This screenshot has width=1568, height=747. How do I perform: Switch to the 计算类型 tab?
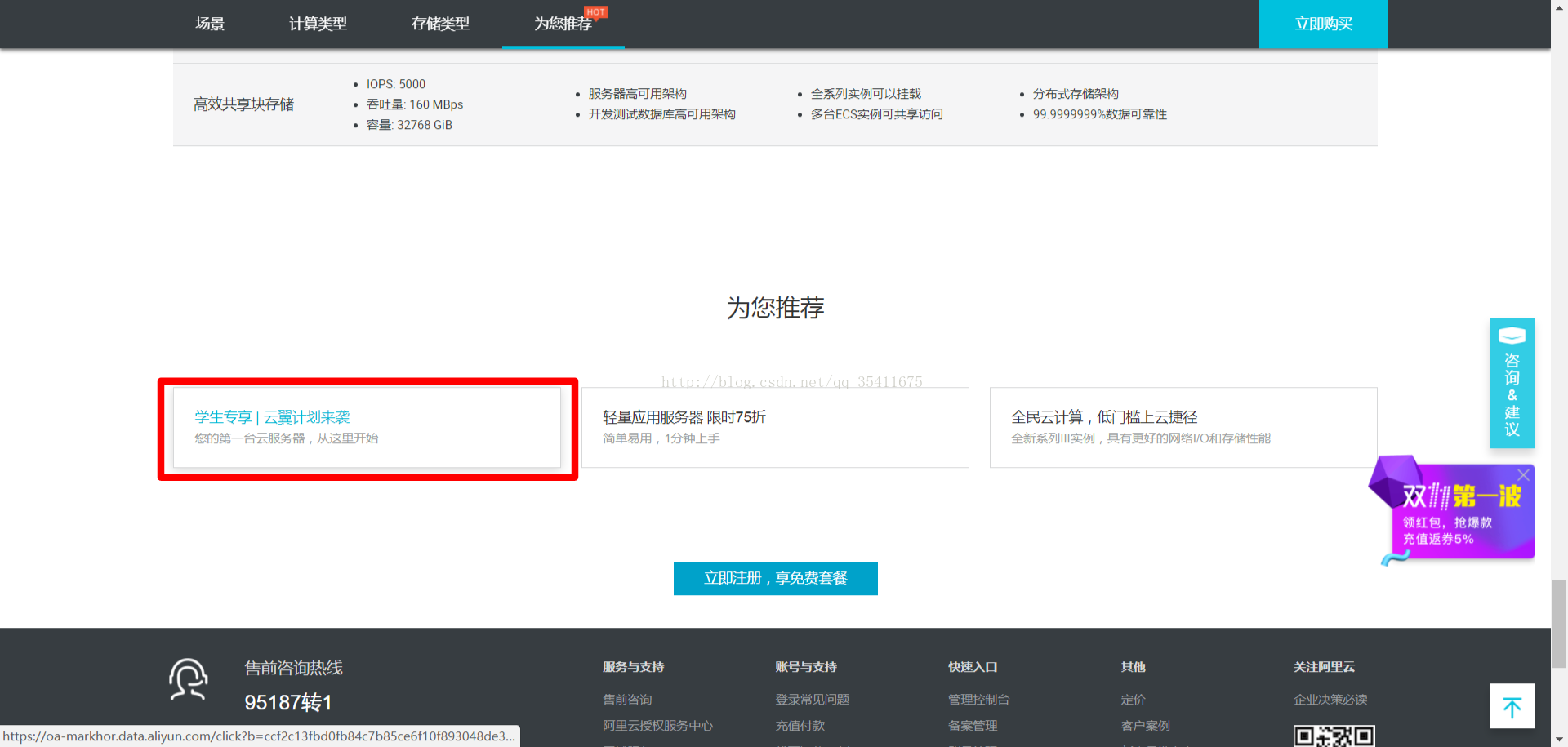318,24
